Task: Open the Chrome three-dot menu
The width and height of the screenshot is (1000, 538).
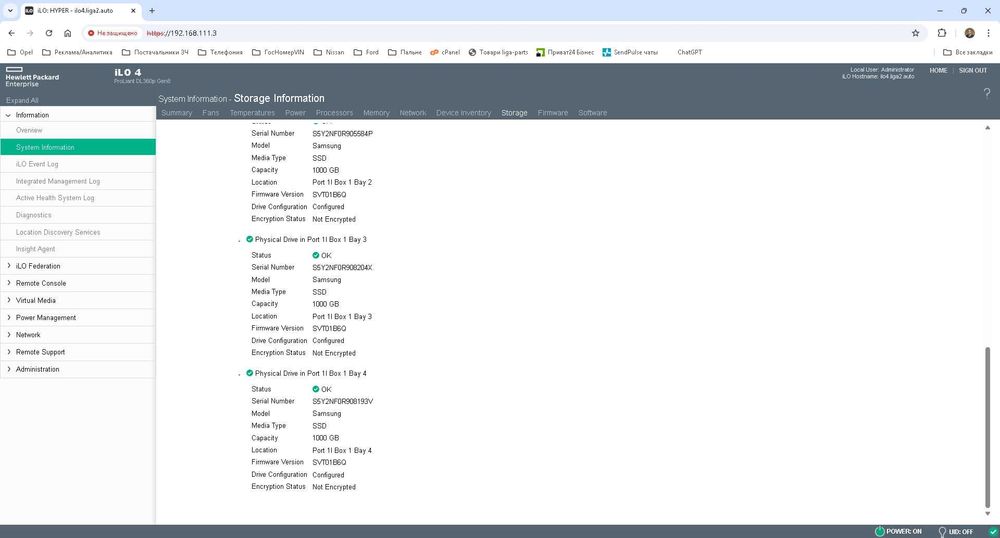Action: pos(989,33)
